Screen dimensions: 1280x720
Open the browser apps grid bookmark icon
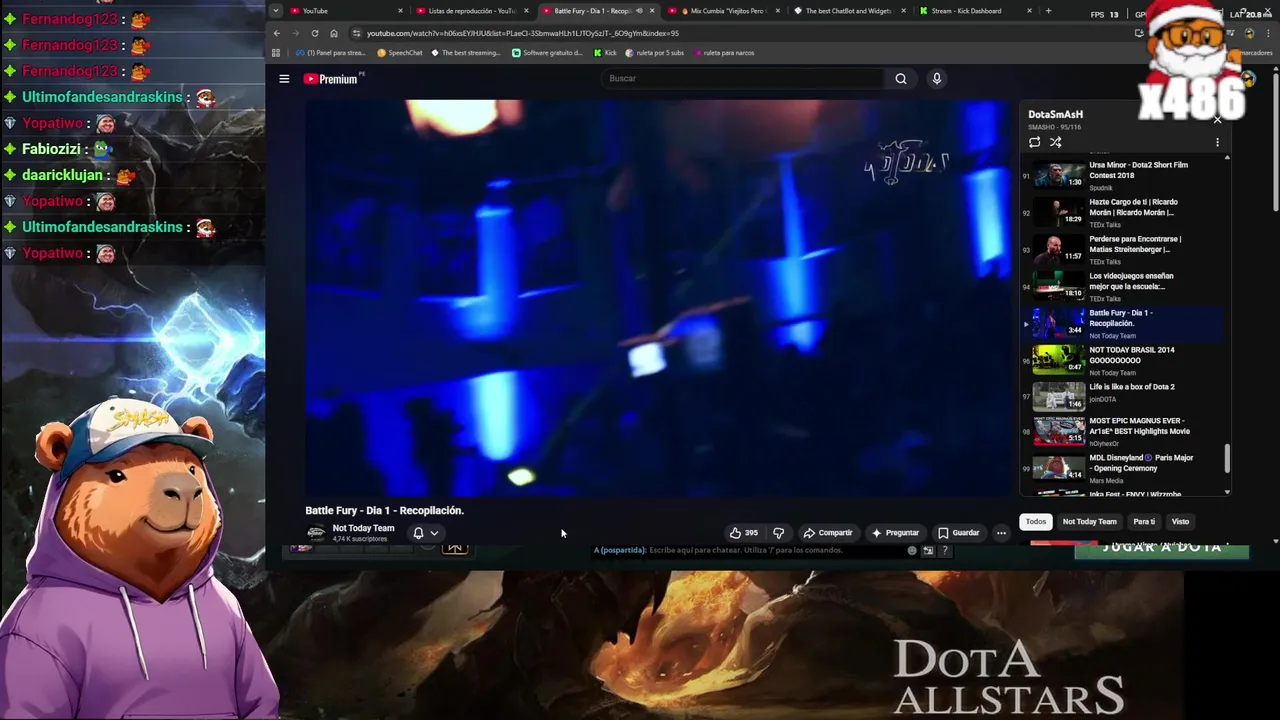pyautogui.click(x=276, y=53)
